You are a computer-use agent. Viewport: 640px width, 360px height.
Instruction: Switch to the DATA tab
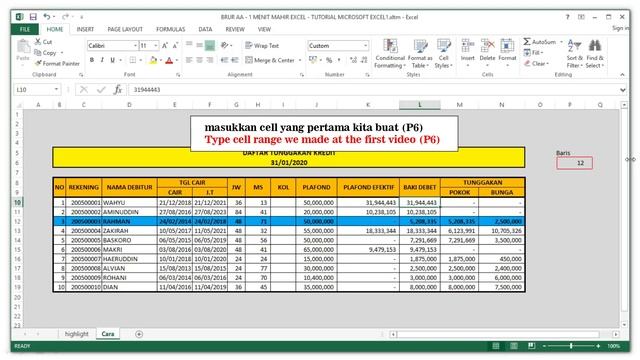[x=205, y=29]
